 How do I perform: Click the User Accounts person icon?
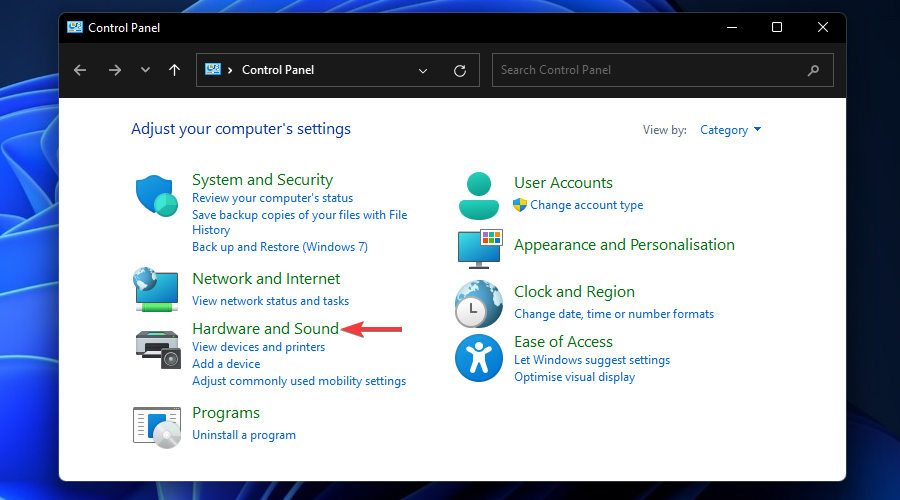tap(478, 195)
